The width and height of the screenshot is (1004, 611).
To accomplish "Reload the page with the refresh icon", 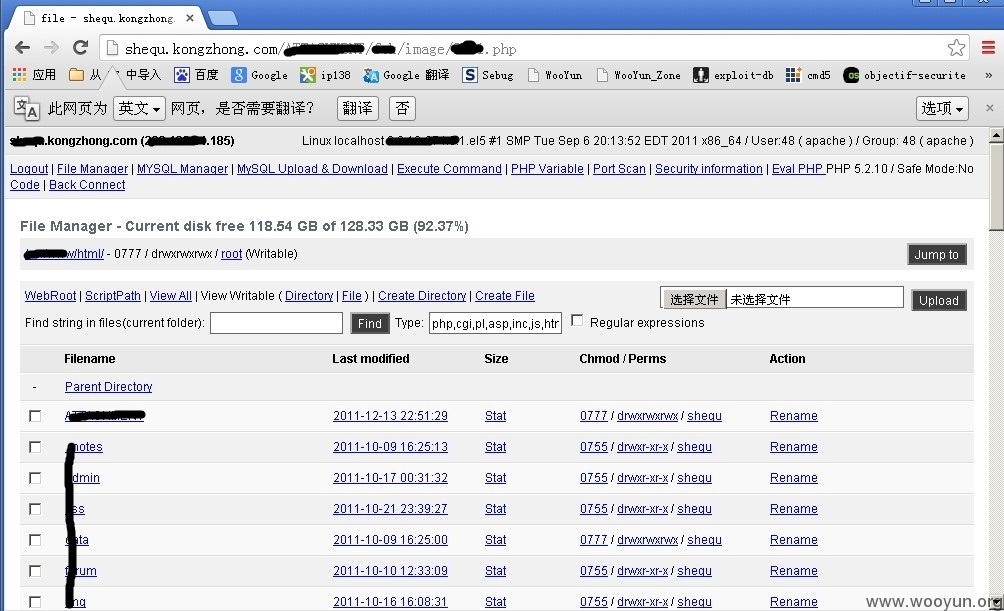I will (80, 47).
